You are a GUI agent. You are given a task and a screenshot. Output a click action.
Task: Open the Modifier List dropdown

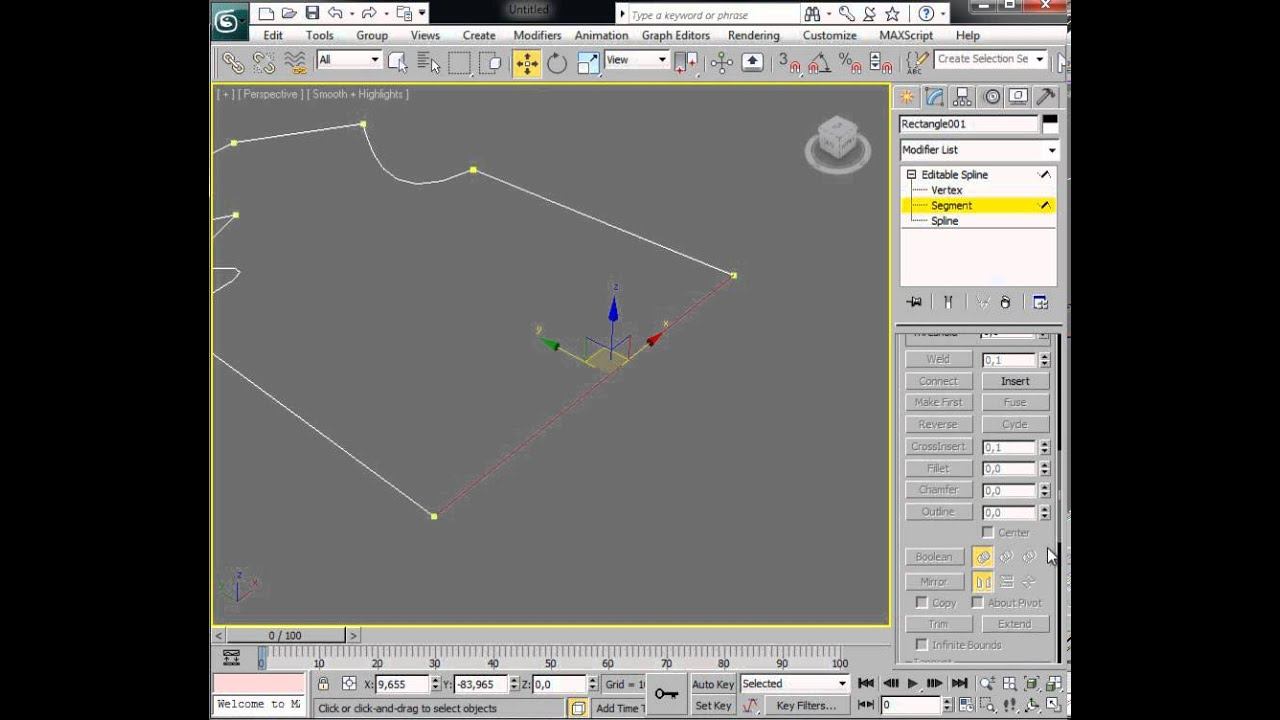pyautogui.click(x=978, y=150)
